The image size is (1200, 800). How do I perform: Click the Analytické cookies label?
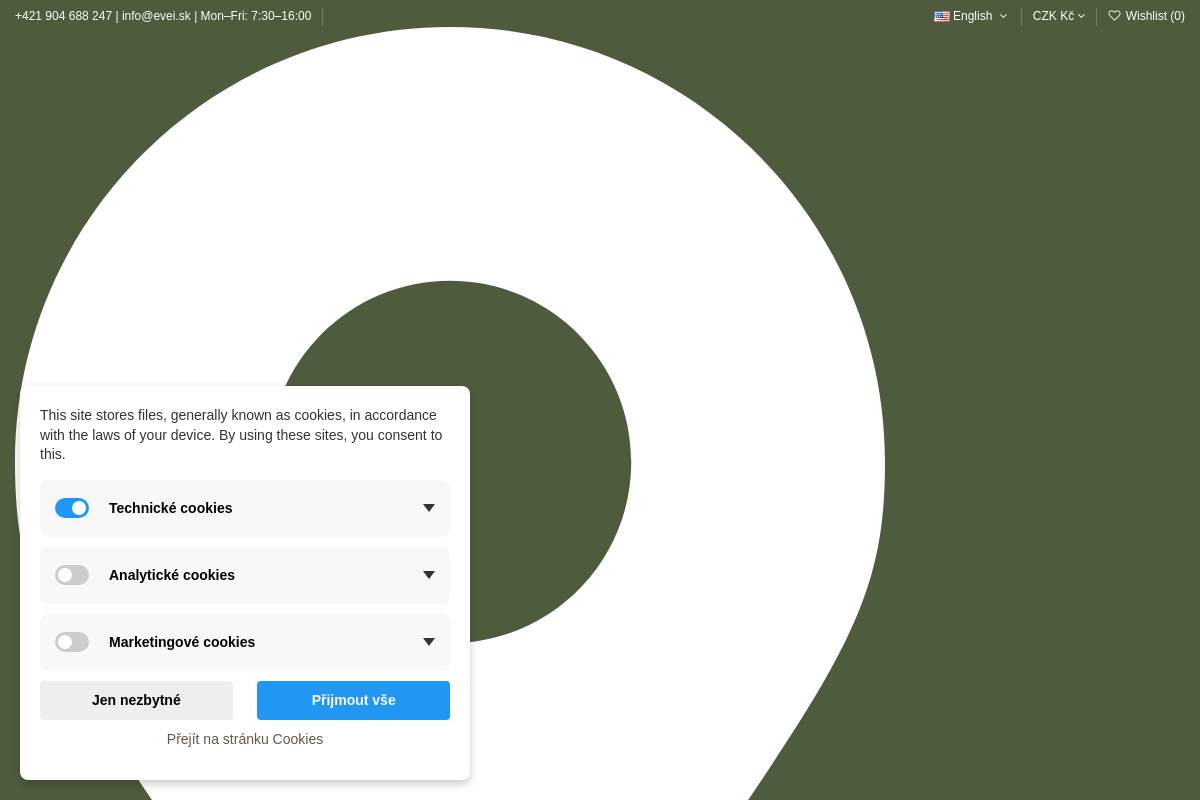pos(172,575)
